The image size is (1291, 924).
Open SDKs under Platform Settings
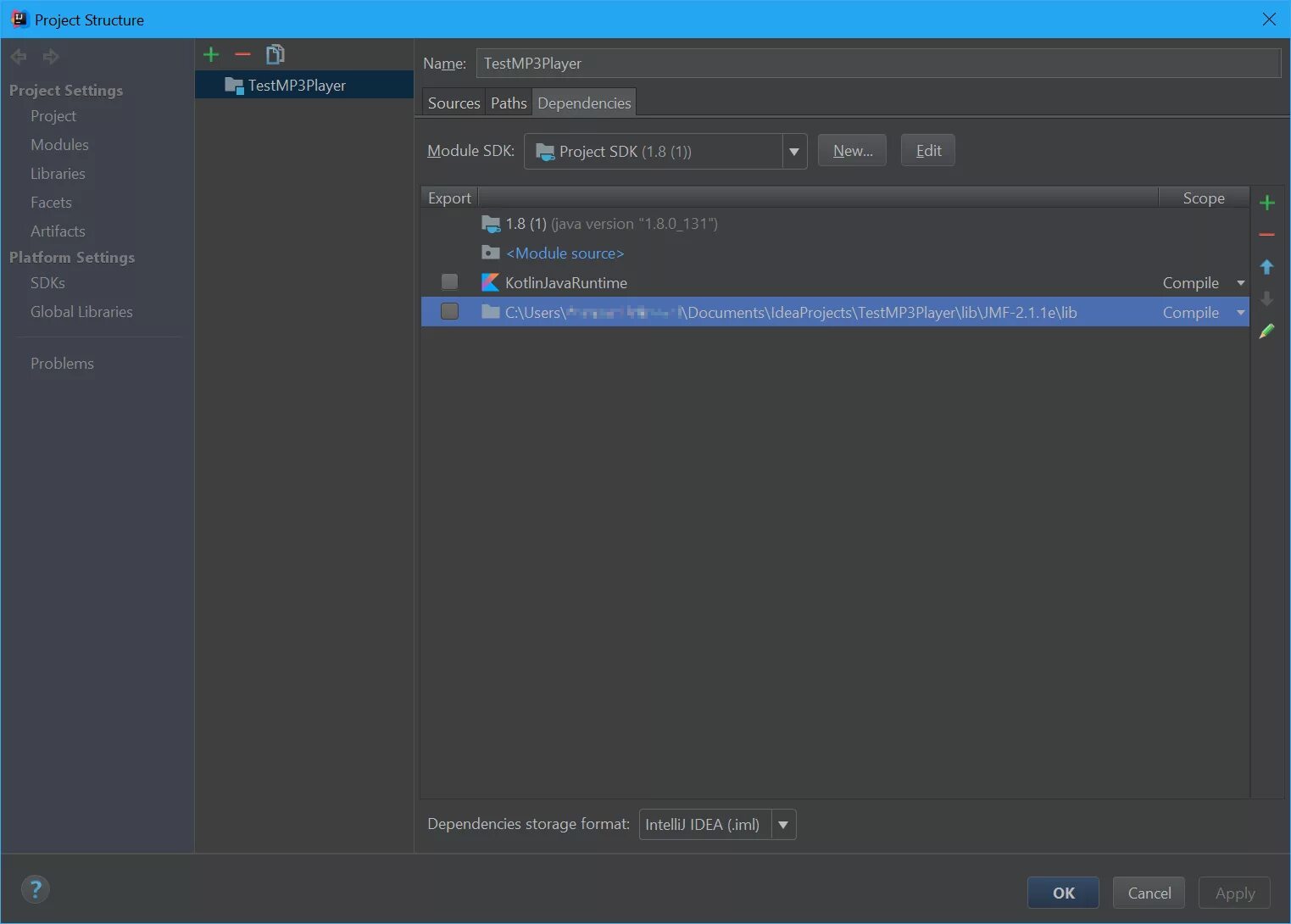pos(47,283)
